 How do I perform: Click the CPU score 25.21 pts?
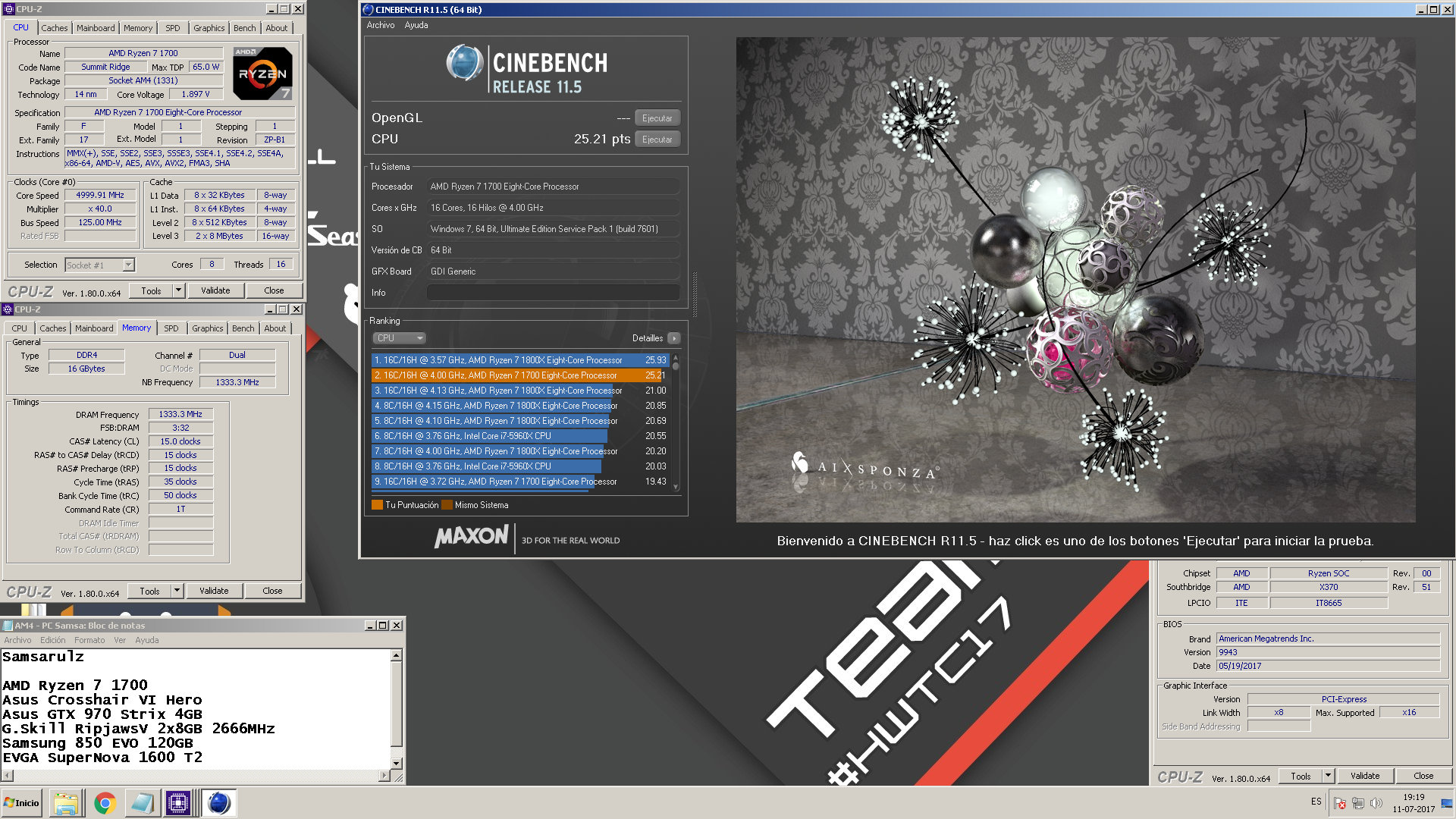602,140
